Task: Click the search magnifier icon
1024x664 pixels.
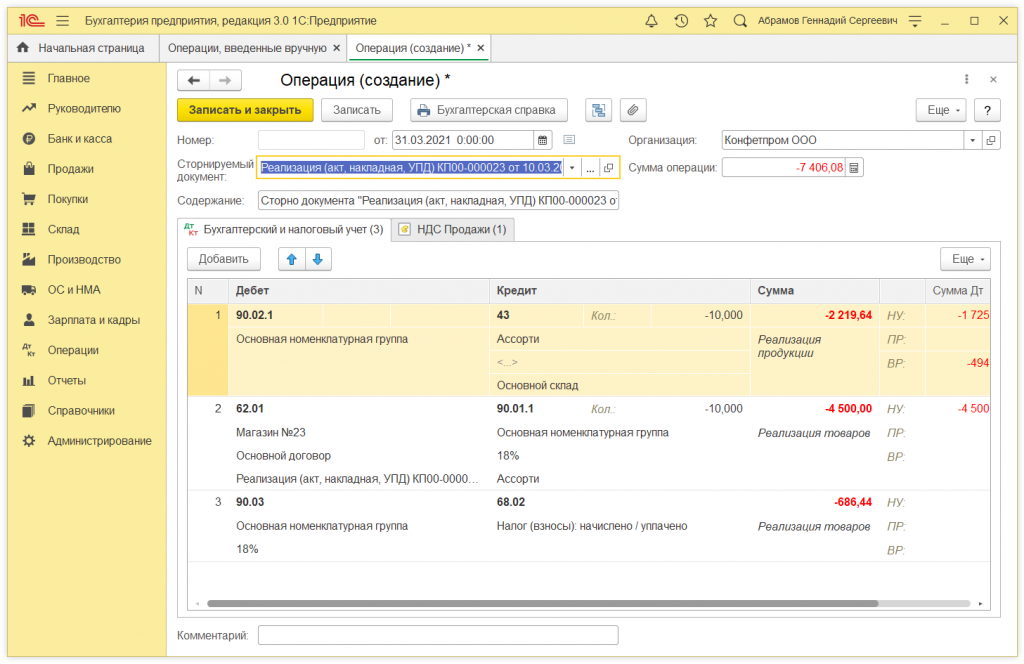Action: click(740, 21)
